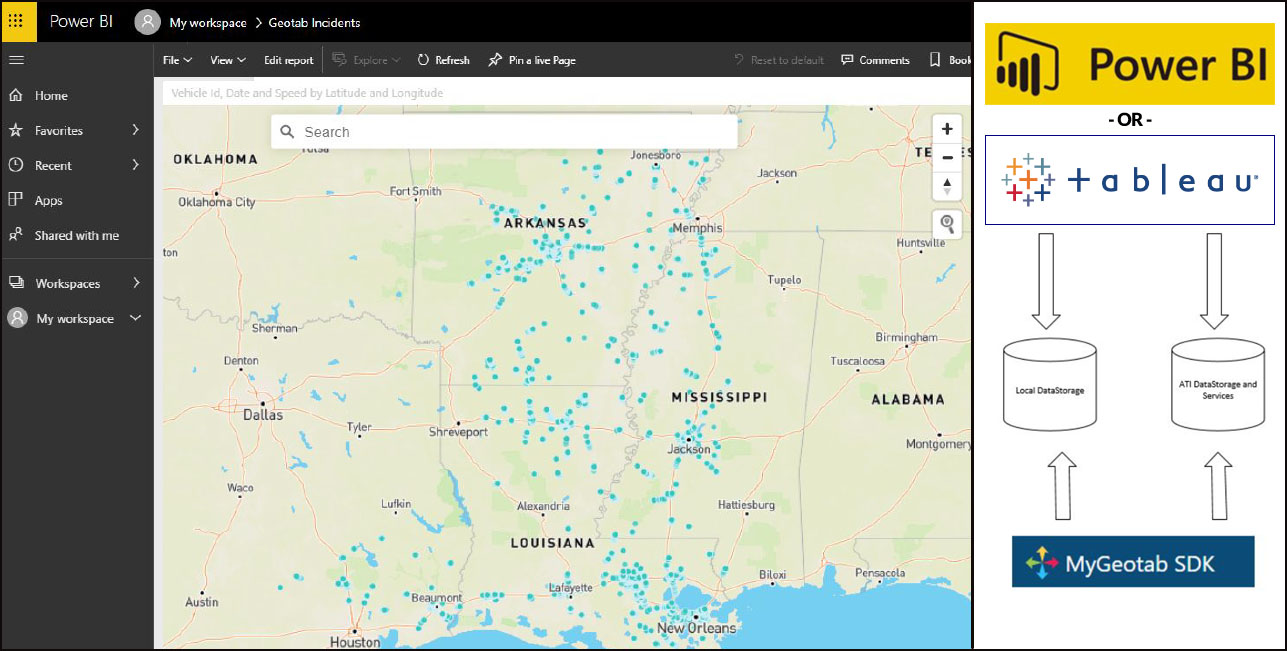Image resolution: width=1287 pixels, height=651 pixels.
Task: Click the Power BI logo in header
Action: coord(81,21)
